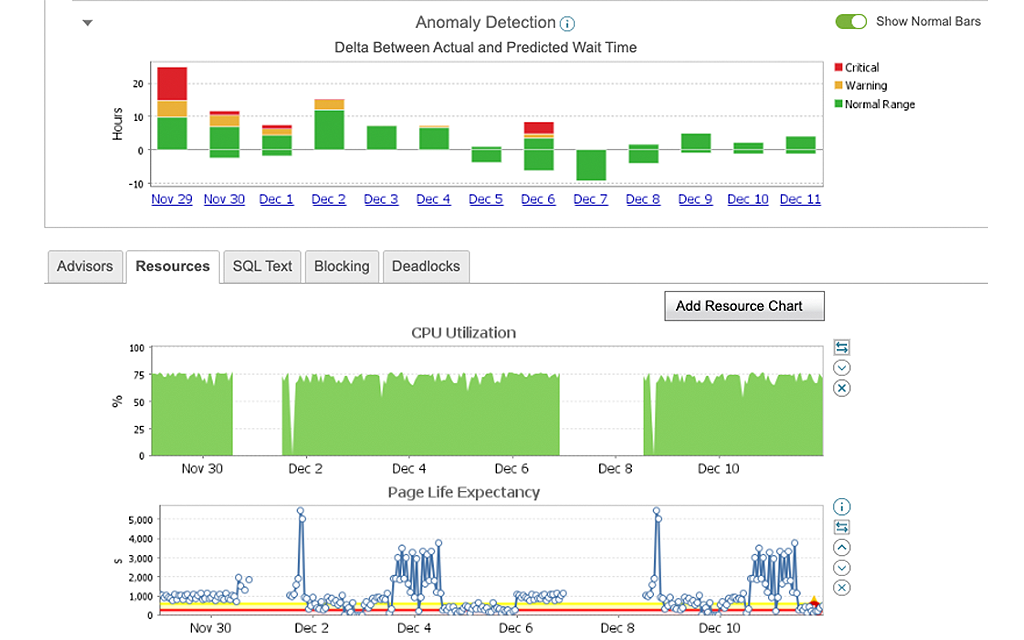The image size is (1024, 640).
Task: Select the Blocking tab
Action: click(341, 266)
